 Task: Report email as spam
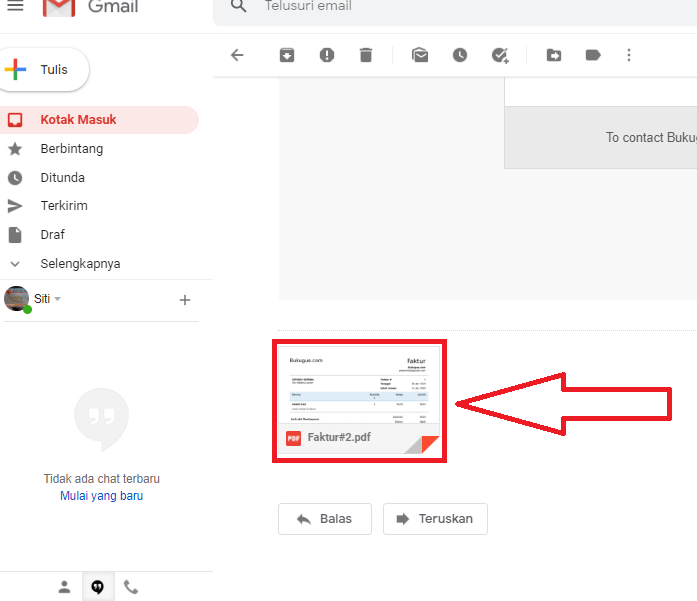(x=327, y=55)
